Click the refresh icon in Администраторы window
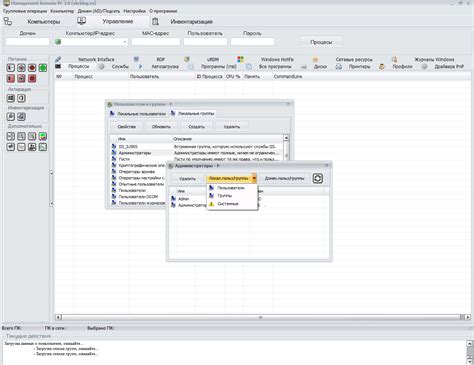This screenshot has width=474, height=365. (x=318, y=178)
